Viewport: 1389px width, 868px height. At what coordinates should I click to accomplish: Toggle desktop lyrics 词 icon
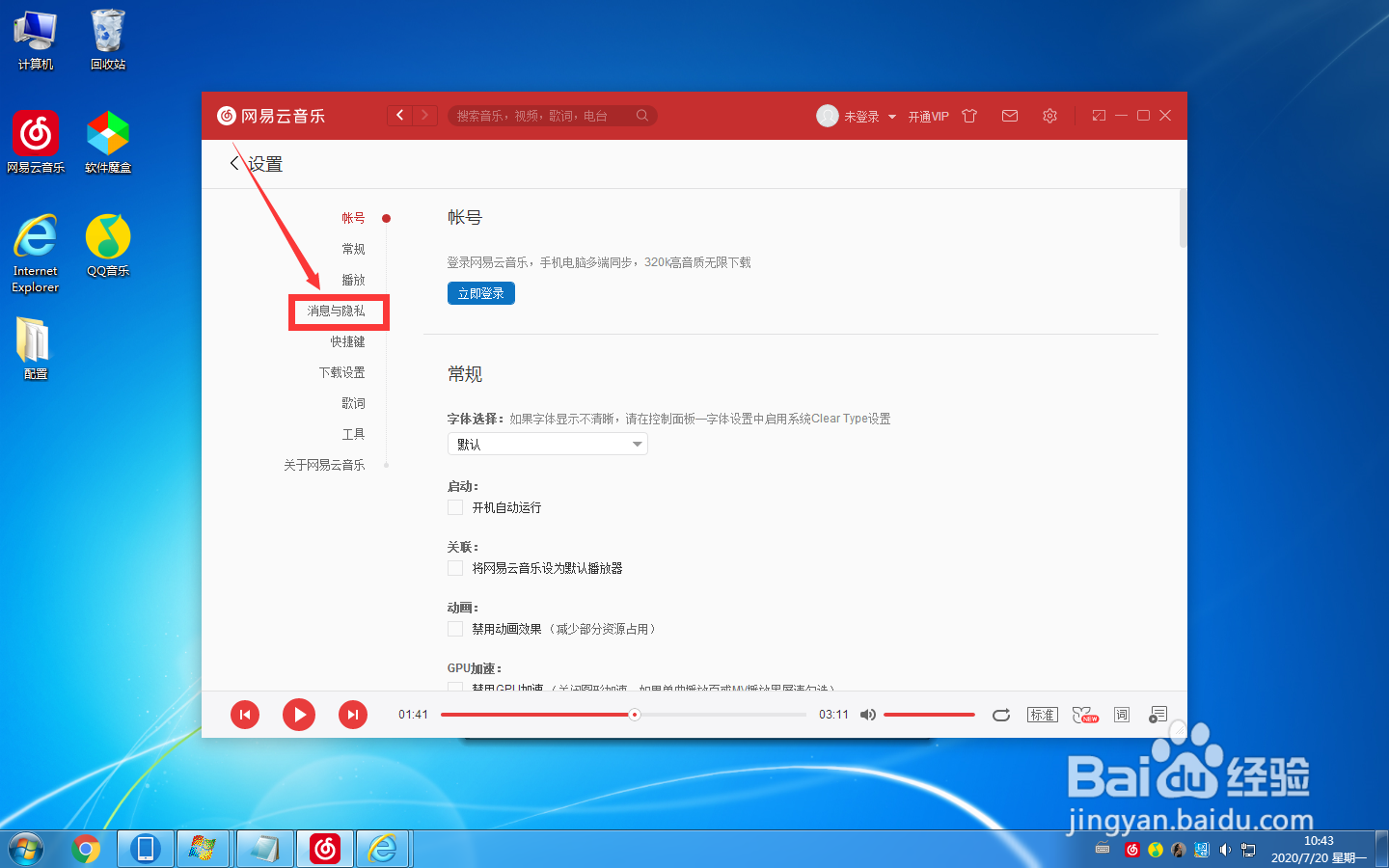coord(1122,715)
